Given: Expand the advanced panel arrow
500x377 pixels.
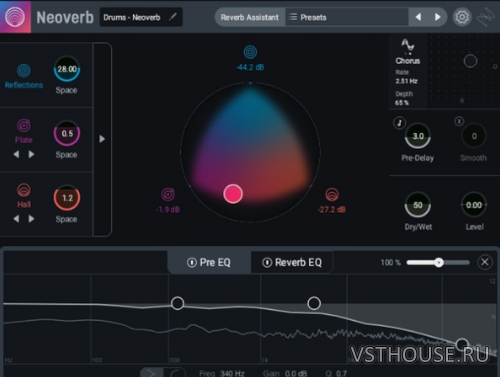Looking at the screenshot, I should [102, 139].
